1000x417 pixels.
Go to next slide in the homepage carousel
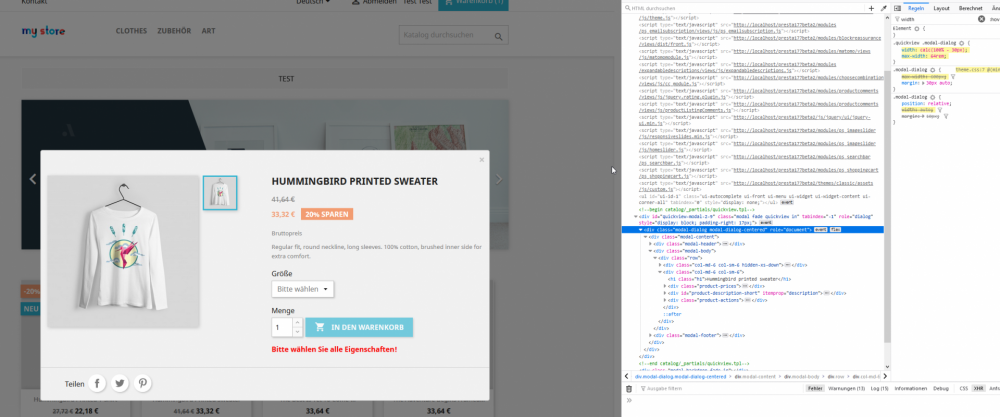(x=499, y=179)
